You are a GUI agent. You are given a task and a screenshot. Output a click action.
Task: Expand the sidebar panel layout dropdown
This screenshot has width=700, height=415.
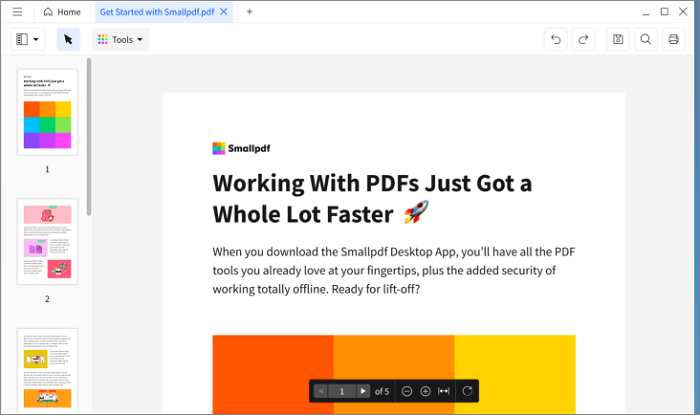point(27,39)
